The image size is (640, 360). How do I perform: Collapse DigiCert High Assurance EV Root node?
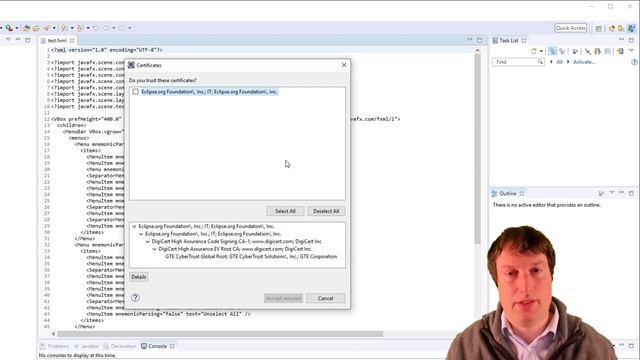155,249
